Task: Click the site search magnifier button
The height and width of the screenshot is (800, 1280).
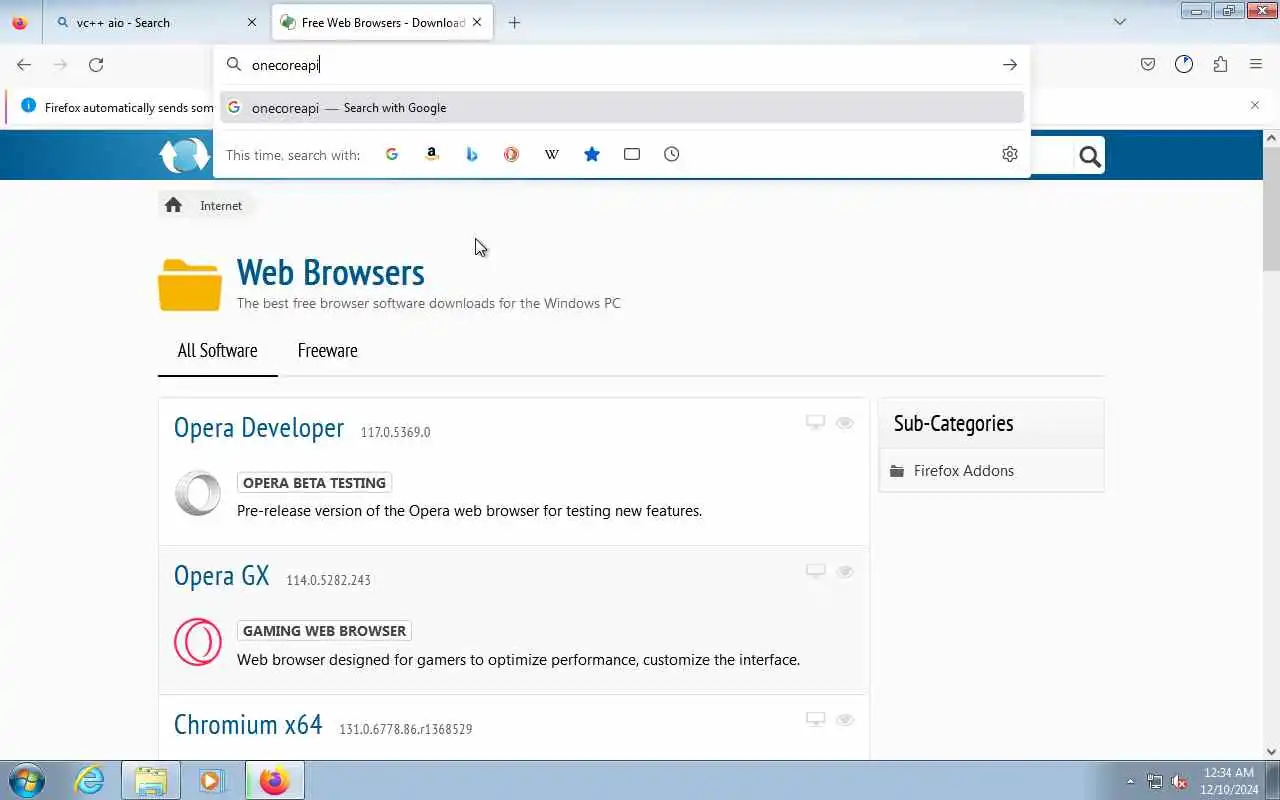Action: [1090, 156]
